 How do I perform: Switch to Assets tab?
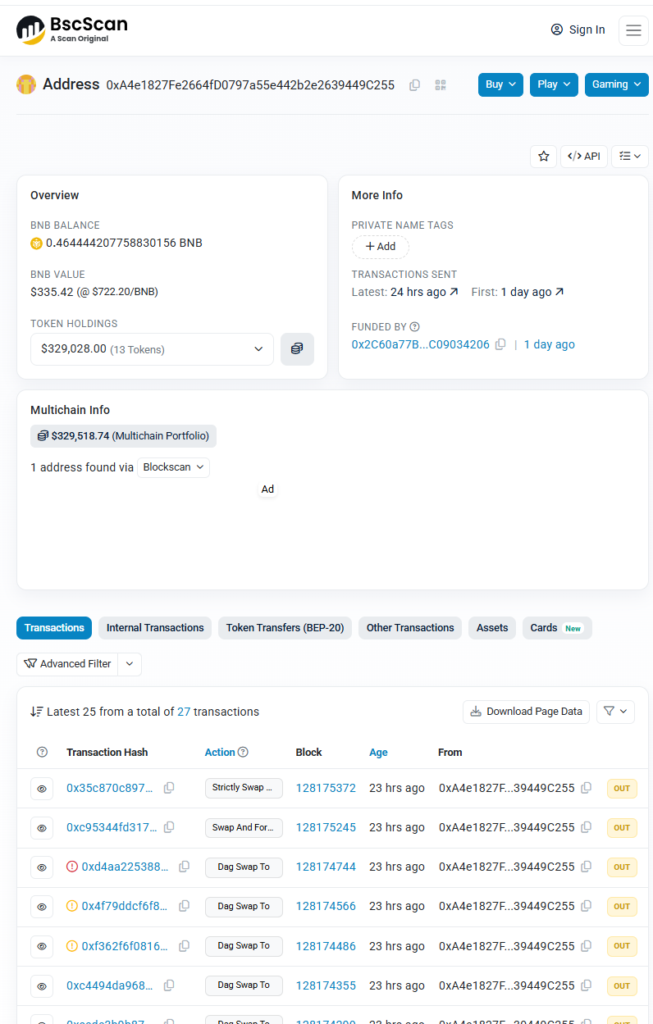pyautogui.click(x=492, y=628)
